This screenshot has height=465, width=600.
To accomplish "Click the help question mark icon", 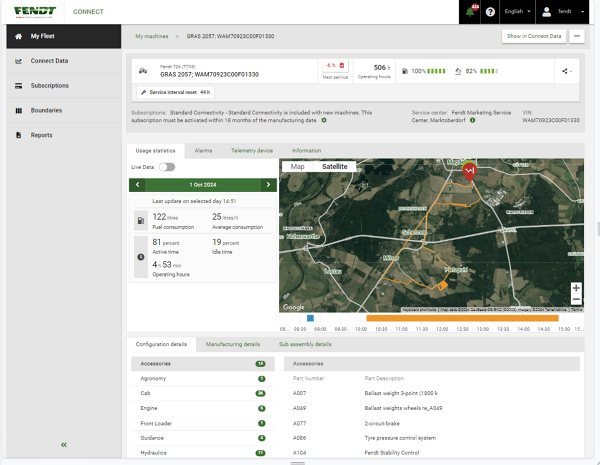I will tap(490, 12).
